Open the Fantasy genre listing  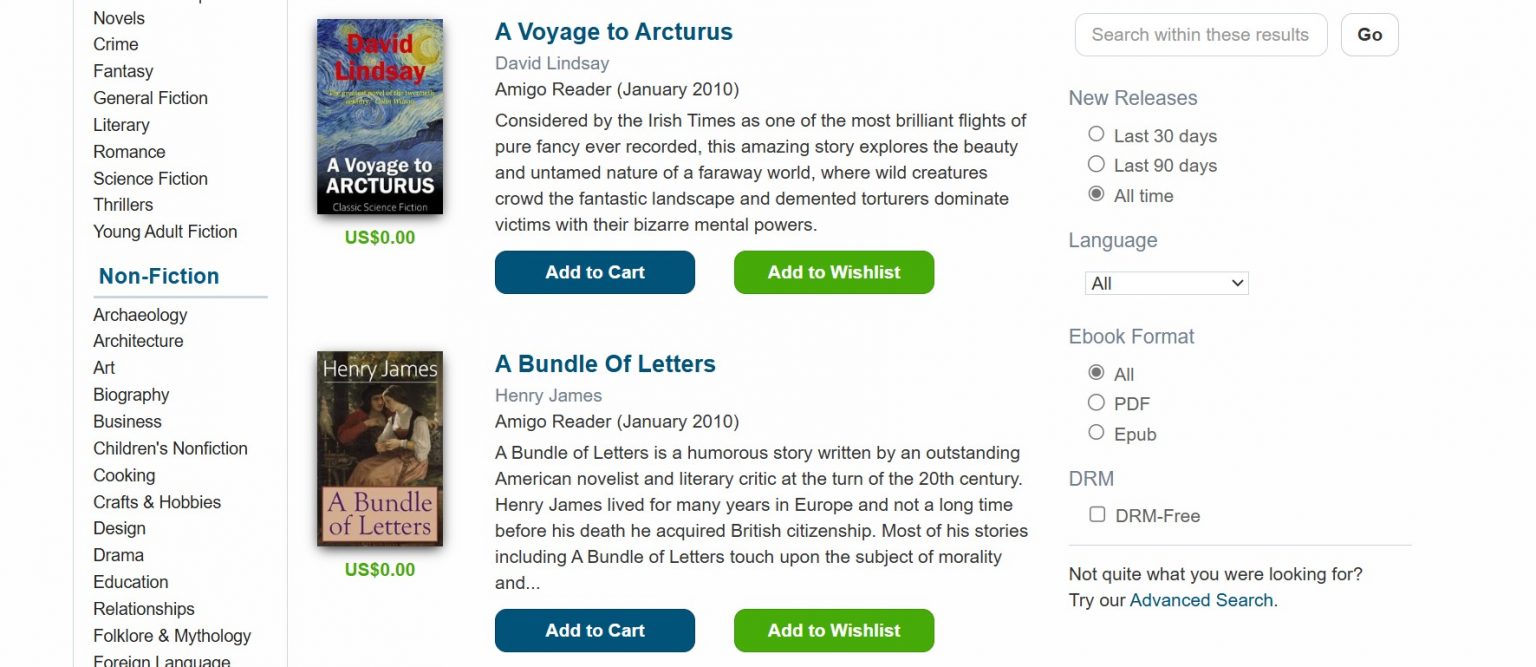[123, 71]
